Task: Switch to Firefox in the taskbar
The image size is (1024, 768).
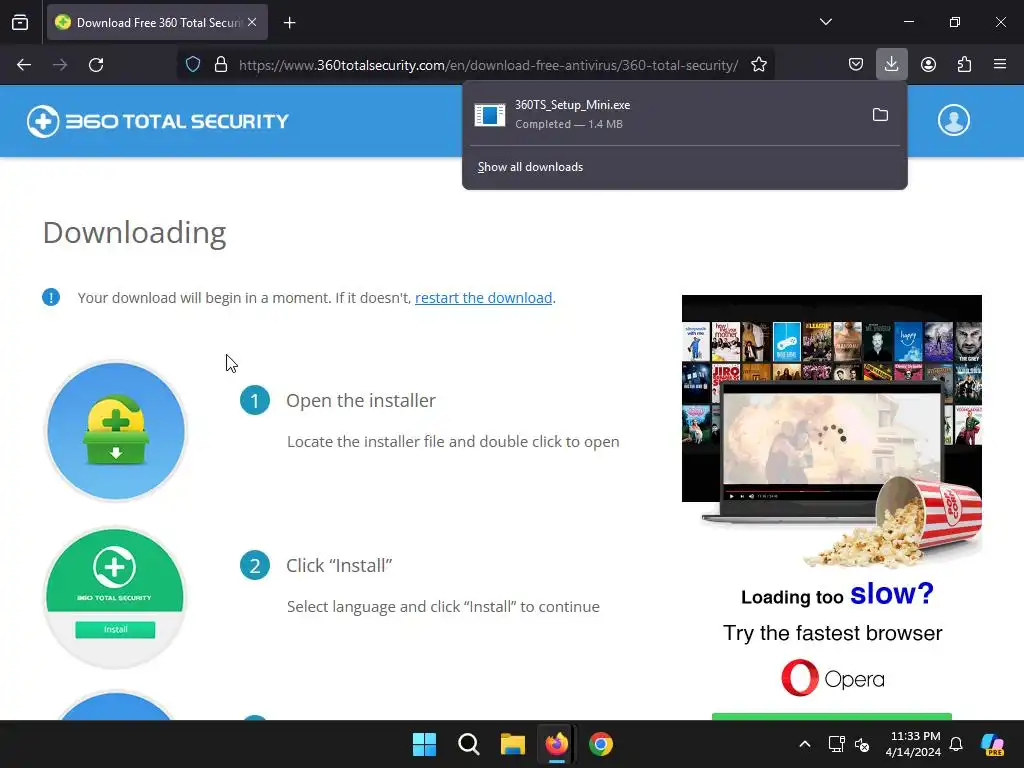Action: (556, 744)
